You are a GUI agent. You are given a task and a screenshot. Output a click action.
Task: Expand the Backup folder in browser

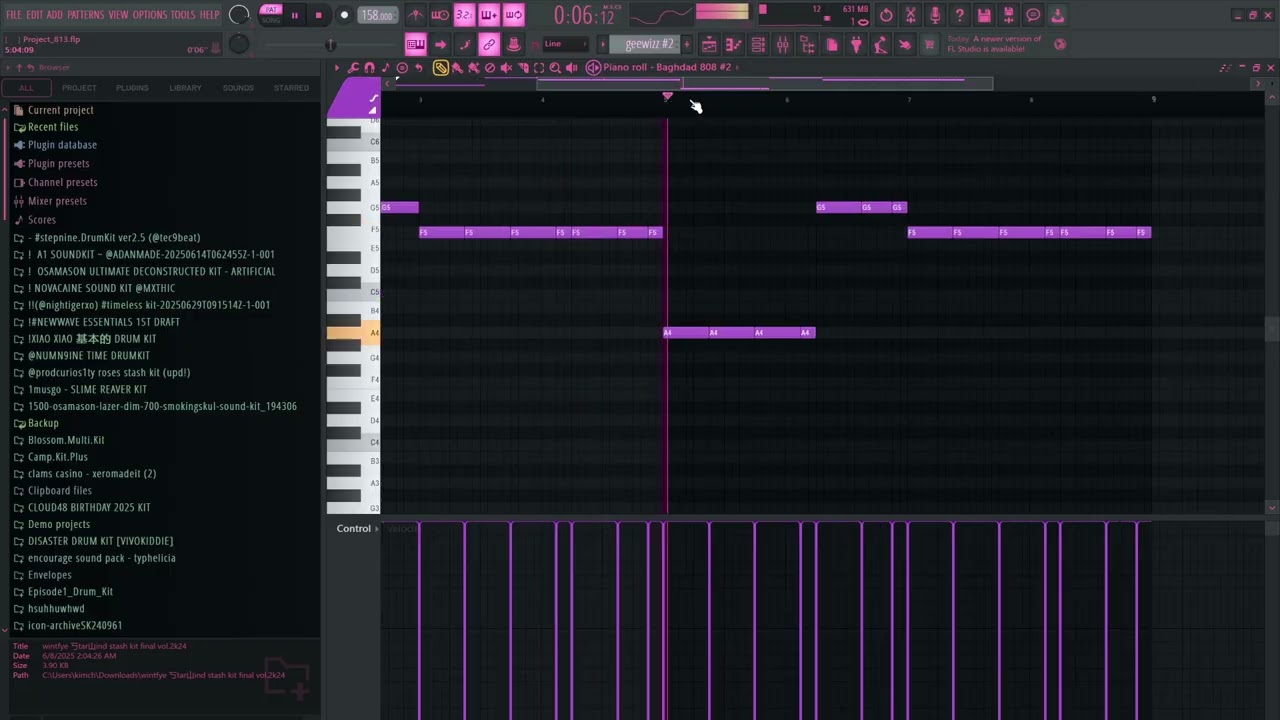43,423
